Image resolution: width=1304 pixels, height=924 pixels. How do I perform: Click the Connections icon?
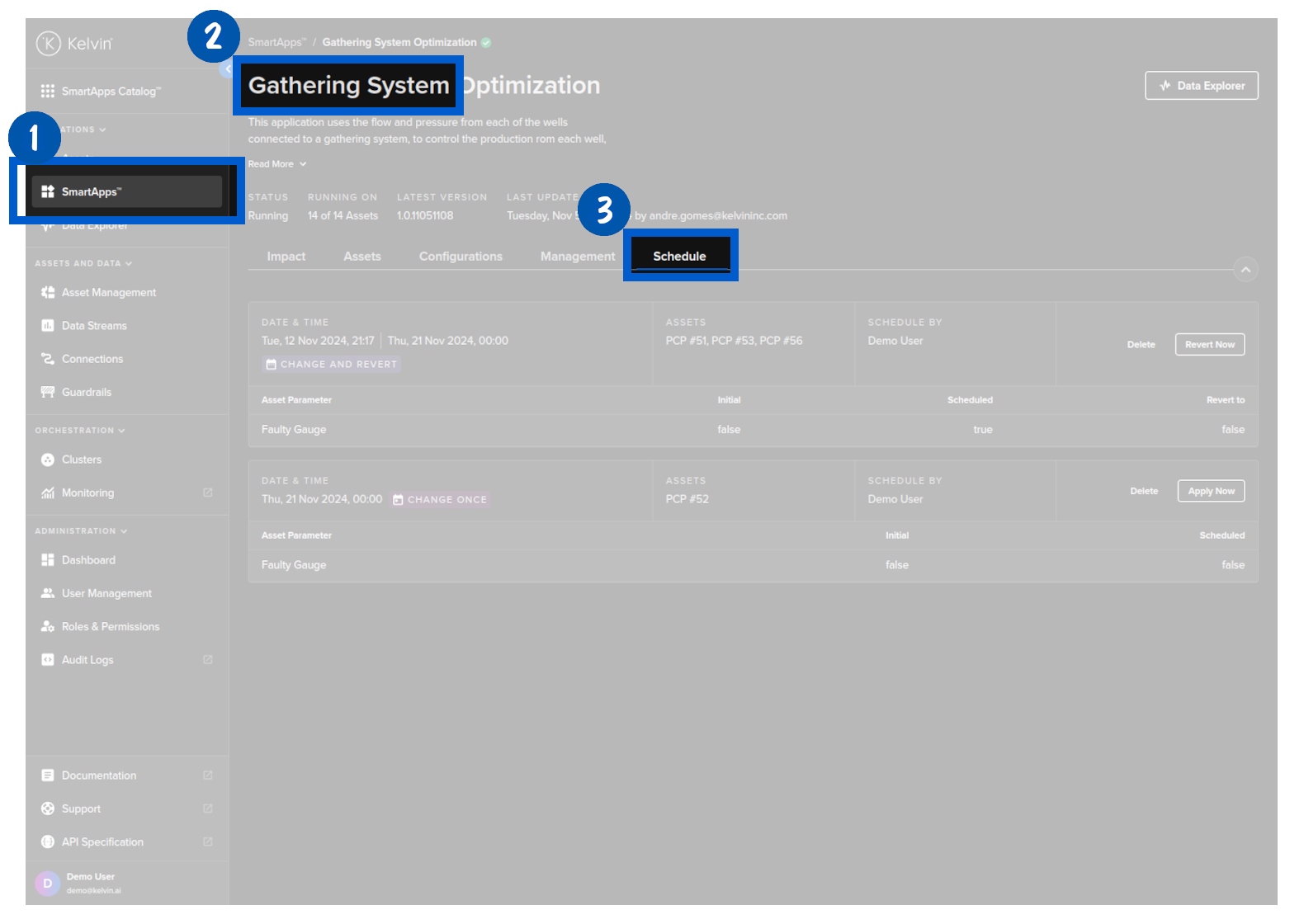[x=48, y=359]
